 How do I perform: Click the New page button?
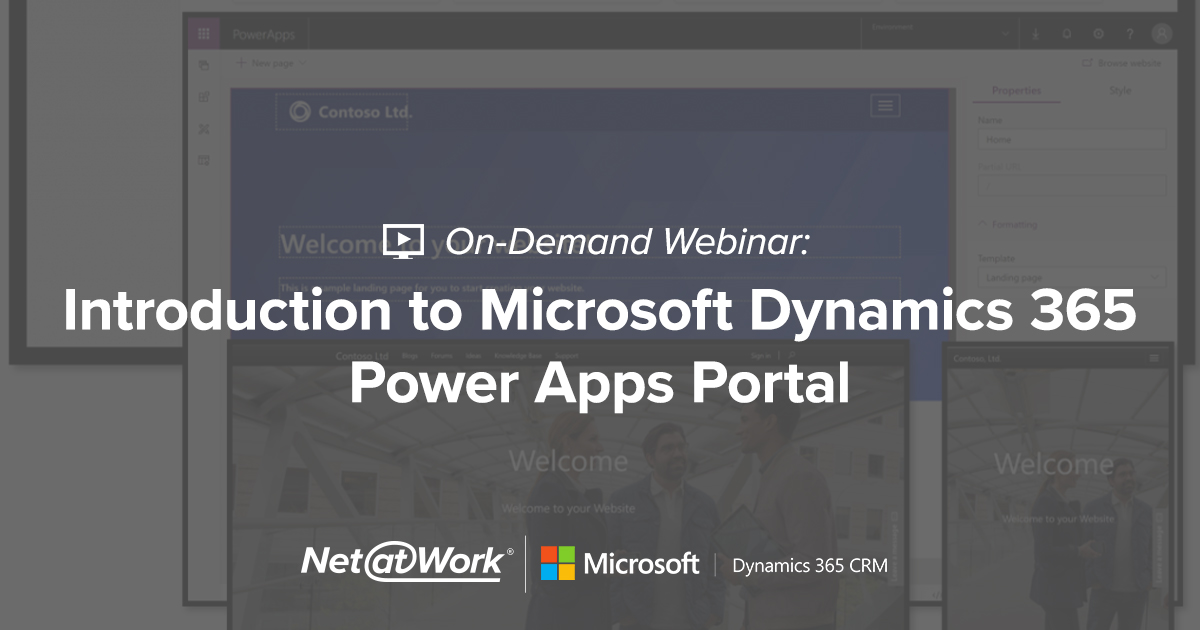[x=268, y=63]
